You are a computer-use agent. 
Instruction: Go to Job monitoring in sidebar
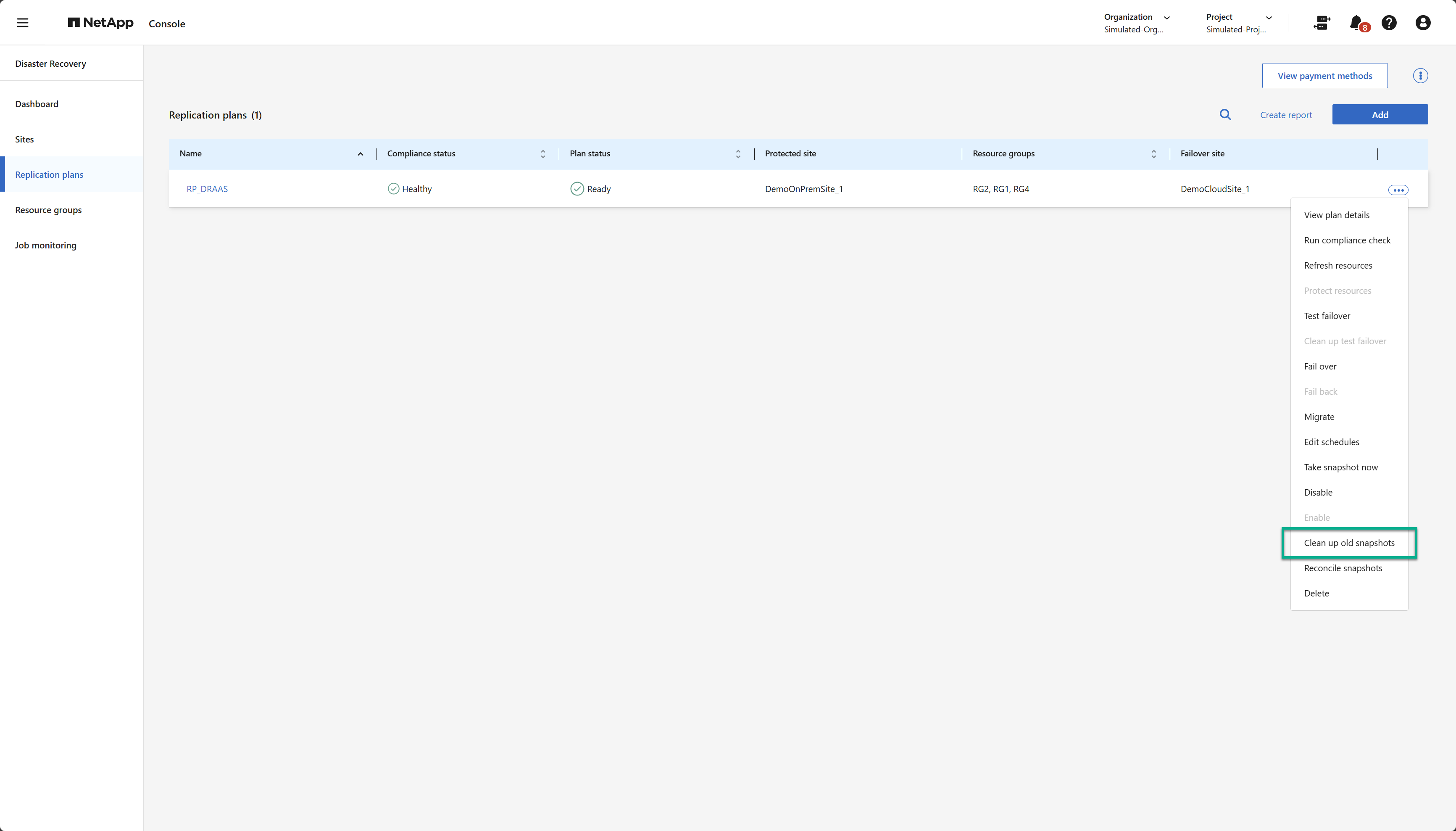coord(46,245)
